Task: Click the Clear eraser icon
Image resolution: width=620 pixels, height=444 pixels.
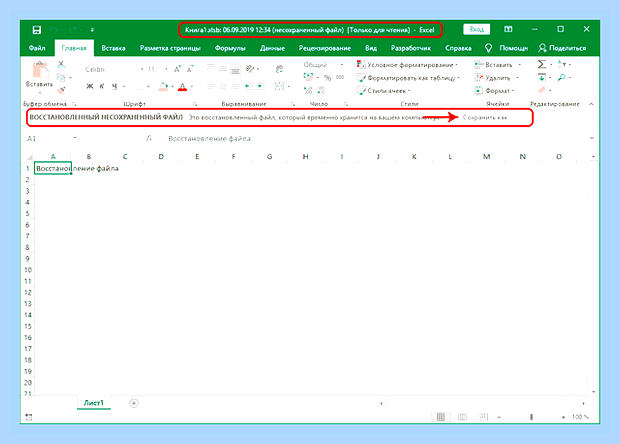Action: coord(542,91)
